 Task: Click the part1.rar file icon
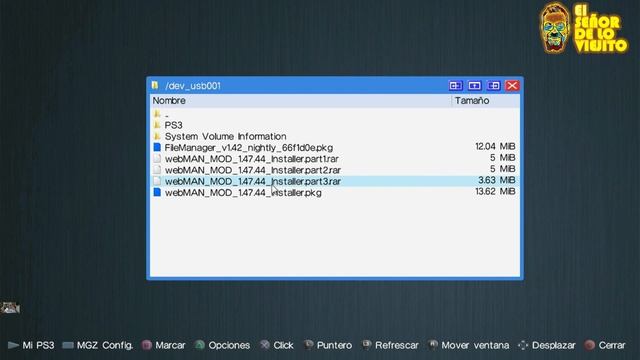[x=157, y=158]
